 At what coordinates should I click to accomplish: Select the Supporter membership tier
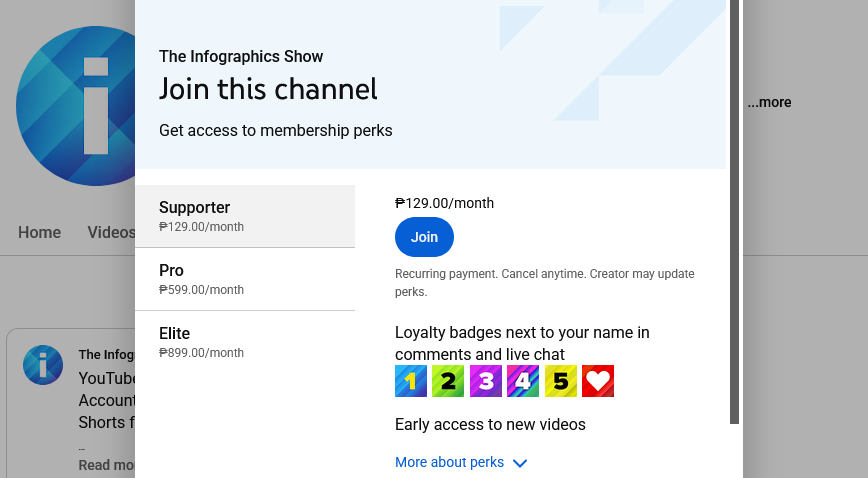245,216
